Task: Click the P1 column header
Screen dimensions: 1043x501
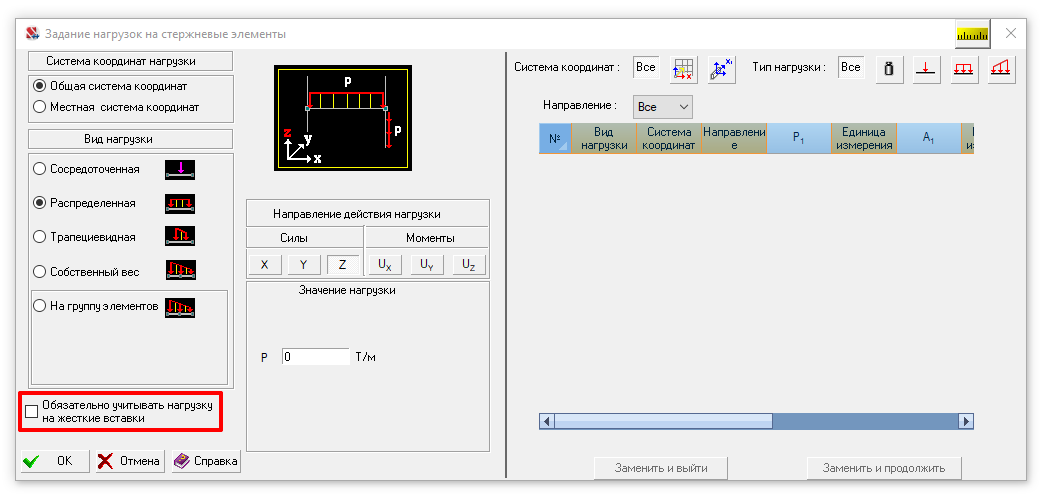Action: coord(799,138)
